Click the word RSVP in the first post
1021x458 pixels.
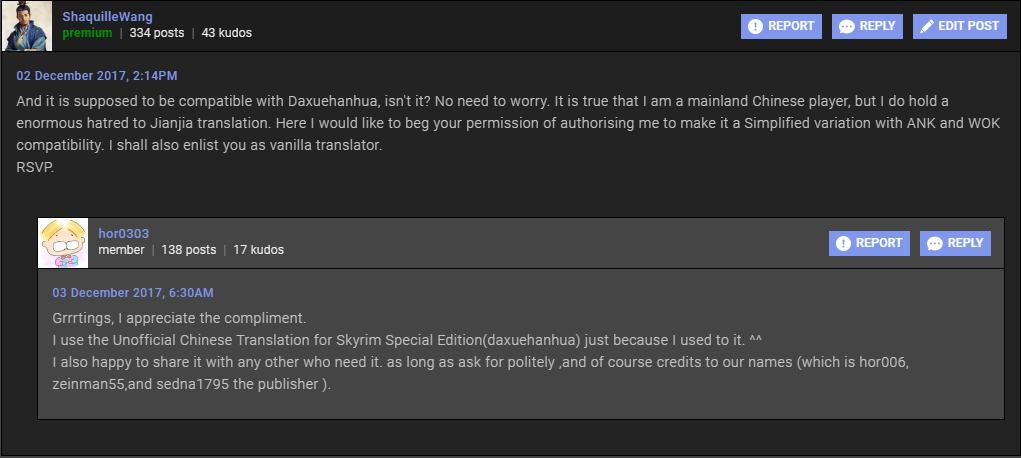click(x=34, y=168)
